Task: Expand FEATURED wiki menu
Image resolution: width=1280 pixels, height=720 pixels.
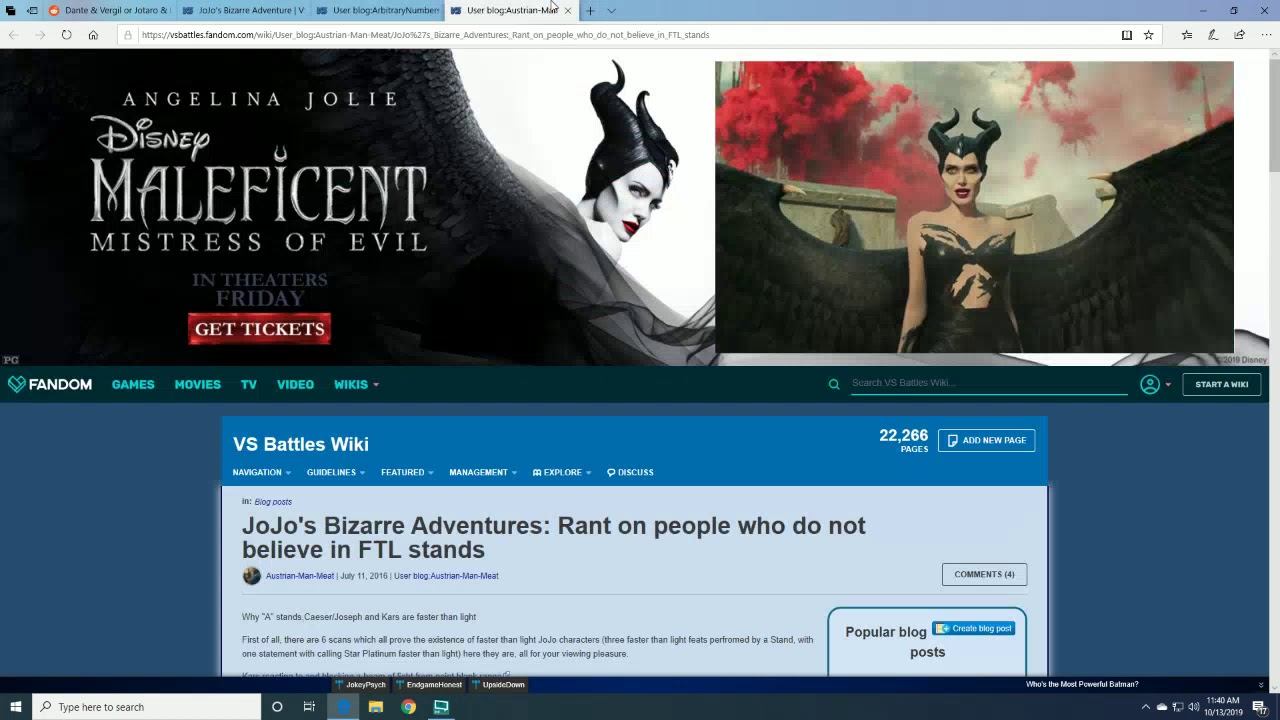Action: click(x=407, y=472)
